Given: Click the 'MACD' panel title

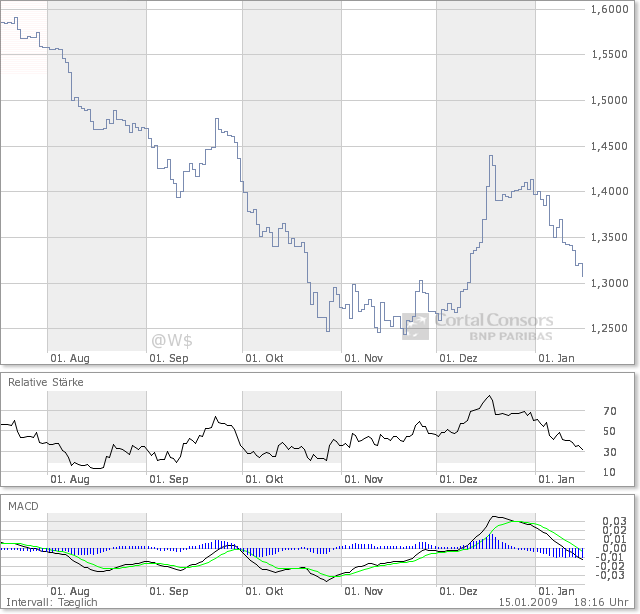Looking at the screenshot, I should pos(23,506).
